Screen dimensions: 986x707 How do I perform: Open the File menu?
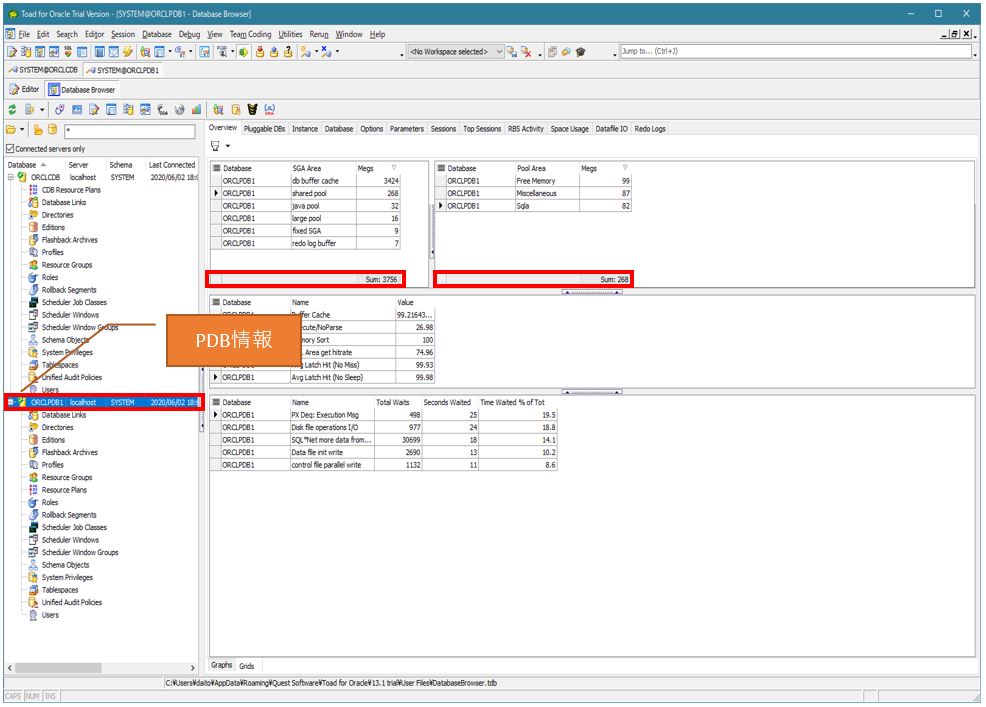25,34
